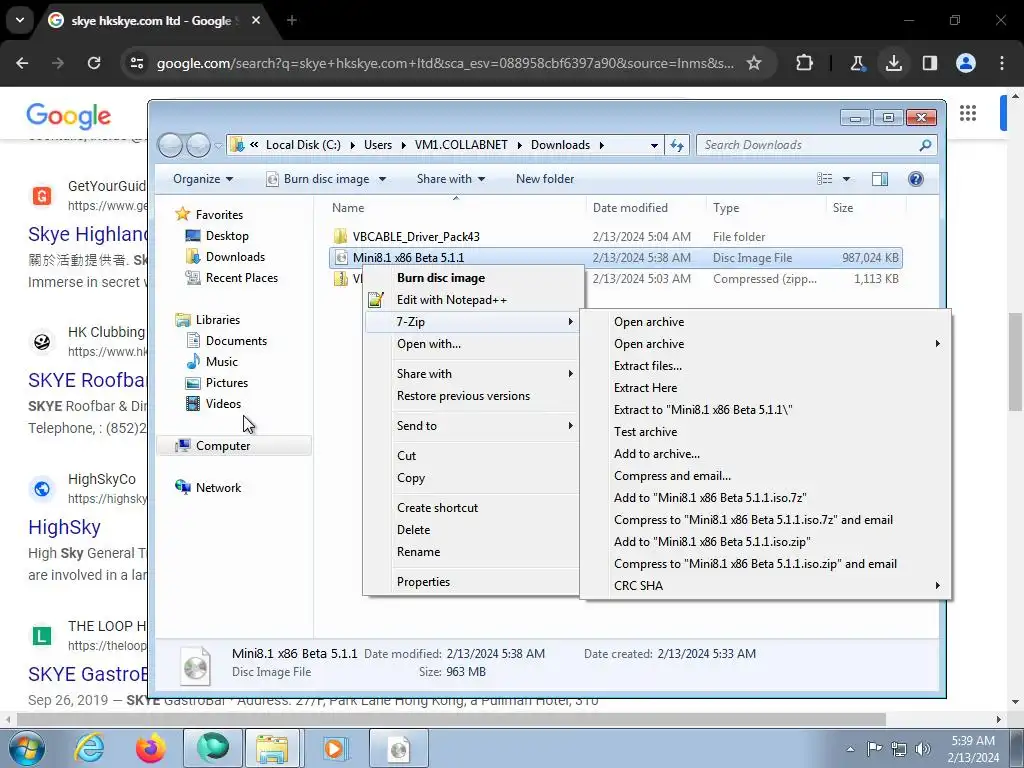
Task: Click Add to "Mini8.1 x86 Beta 5.1.1.iso.7z"
Action: point(710,498)
